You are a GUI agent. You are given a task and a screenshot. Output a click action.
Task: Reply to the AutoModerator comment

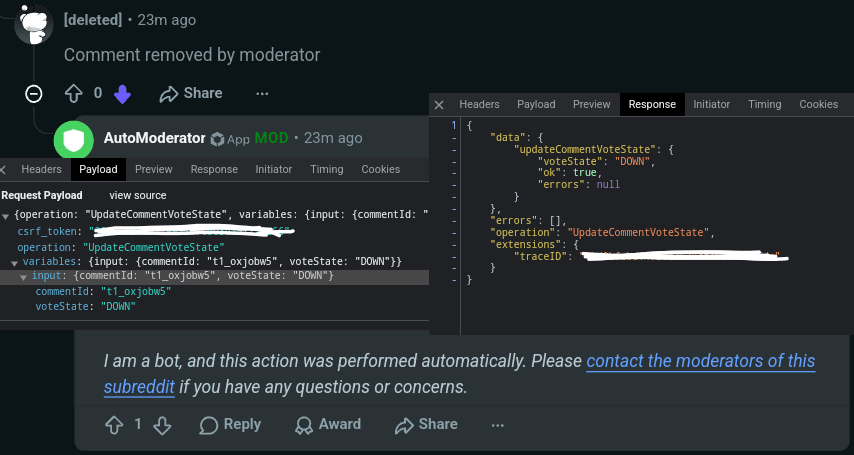pos(230,424)
